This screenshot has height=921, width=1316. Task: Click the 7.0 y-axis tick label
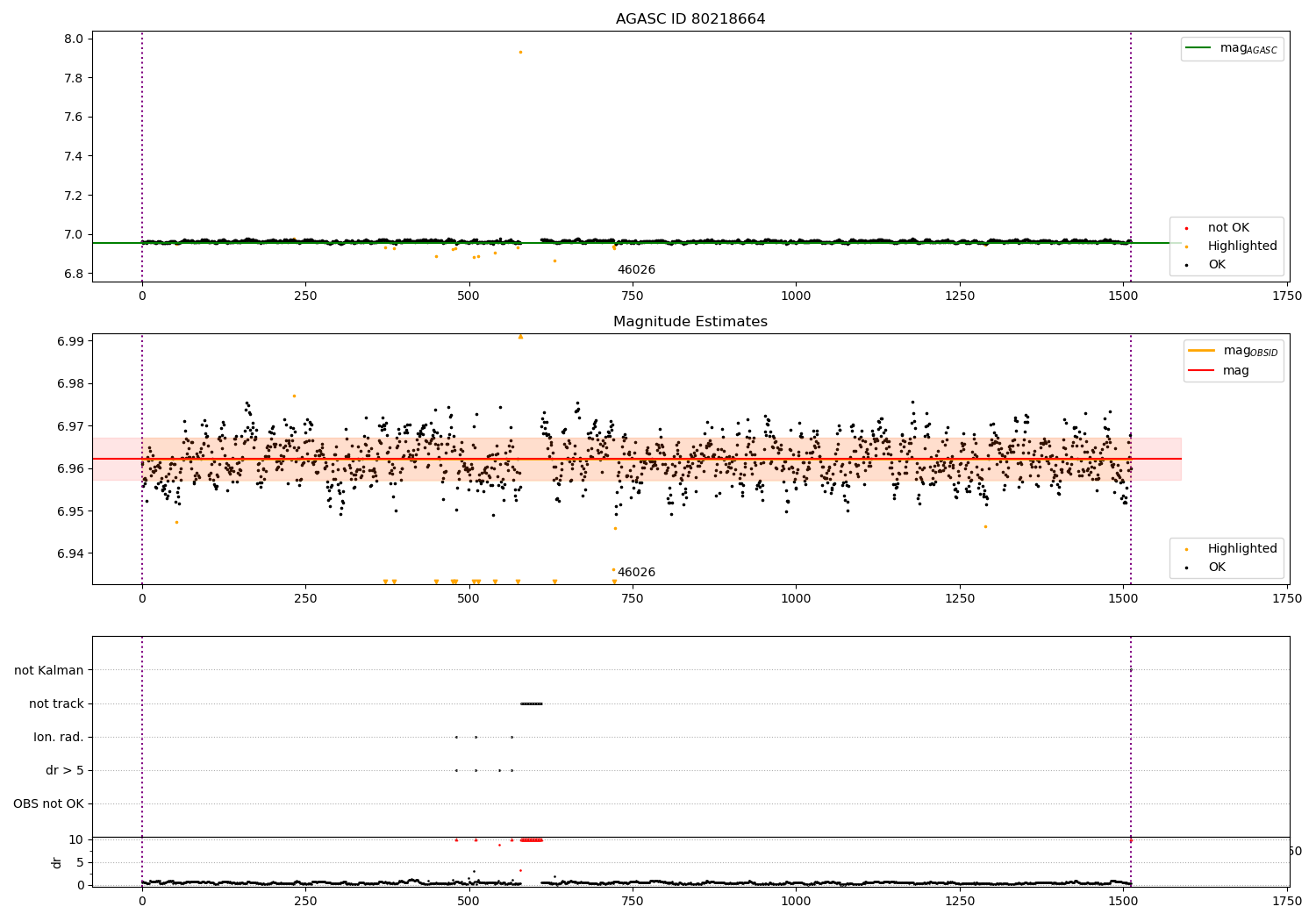coord(74,234)
